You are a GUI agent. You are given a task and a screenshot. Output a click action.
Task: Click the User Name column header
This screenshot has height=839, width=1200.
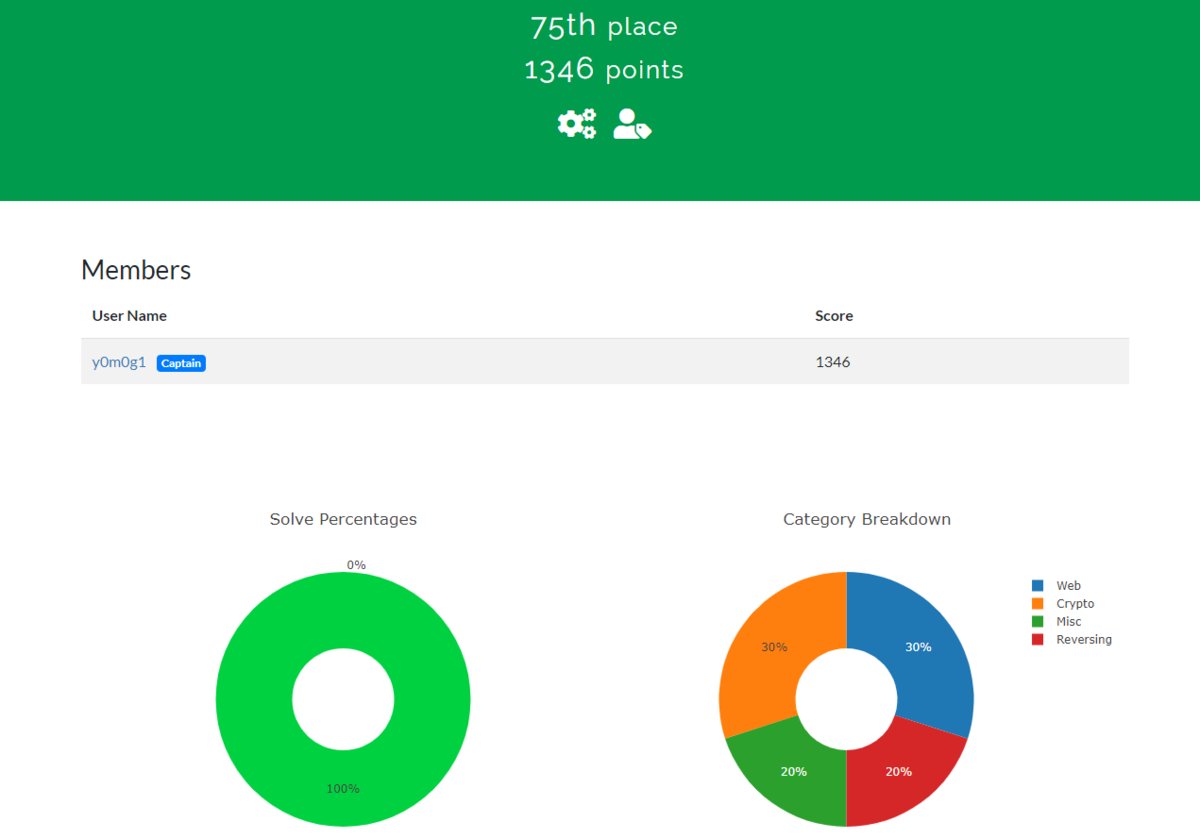[129, 315]
